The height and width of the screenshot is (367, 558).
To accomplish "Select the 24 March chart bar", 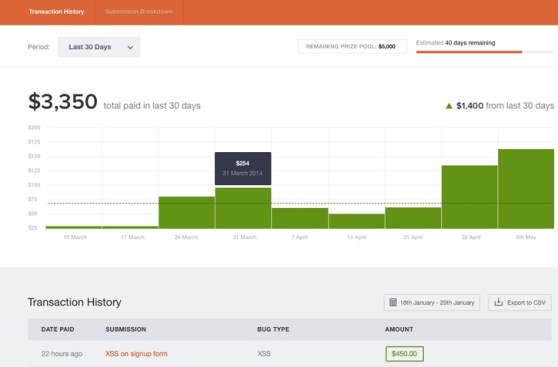I will (186, 213).
